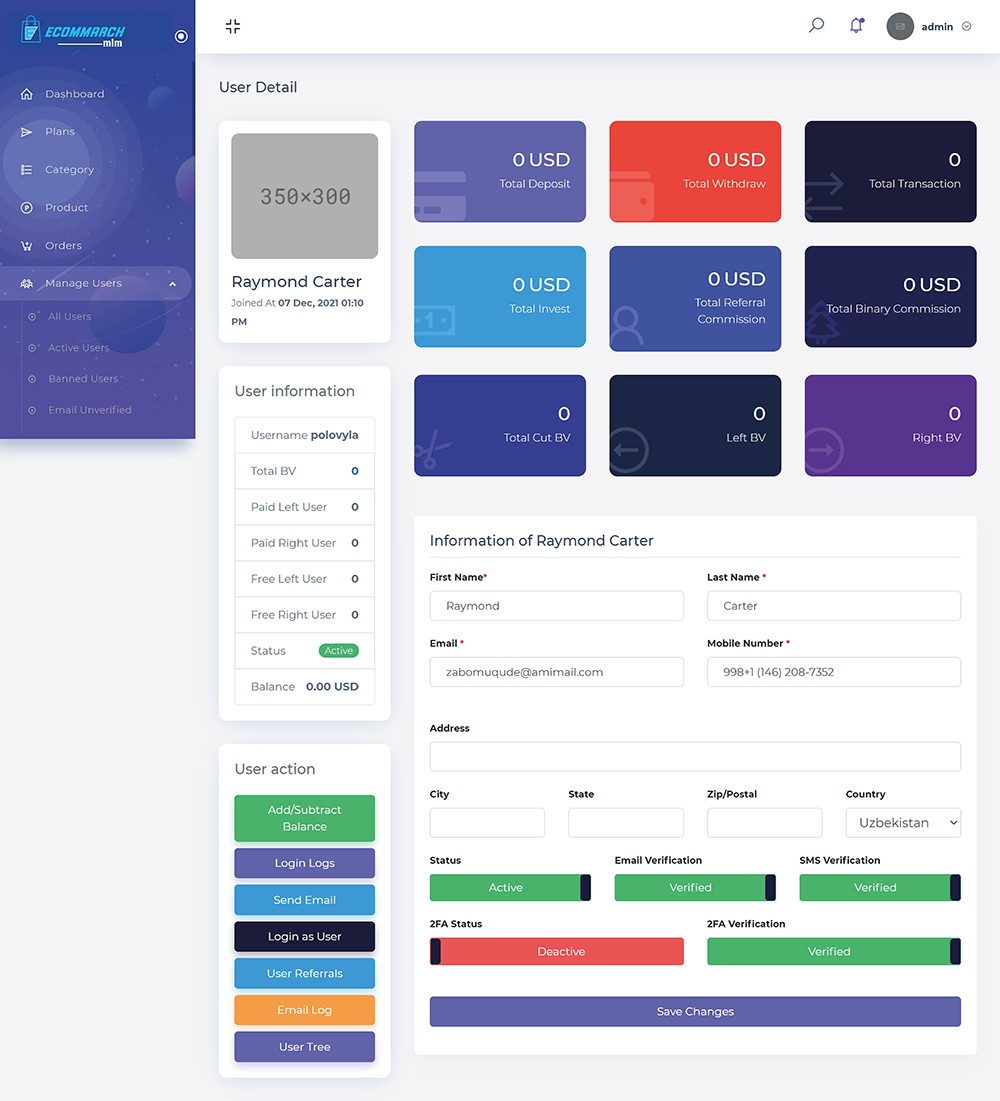The height and width of the screenshot is (1101, 1000).
Task: Click the Address input field
Action: 695,757
